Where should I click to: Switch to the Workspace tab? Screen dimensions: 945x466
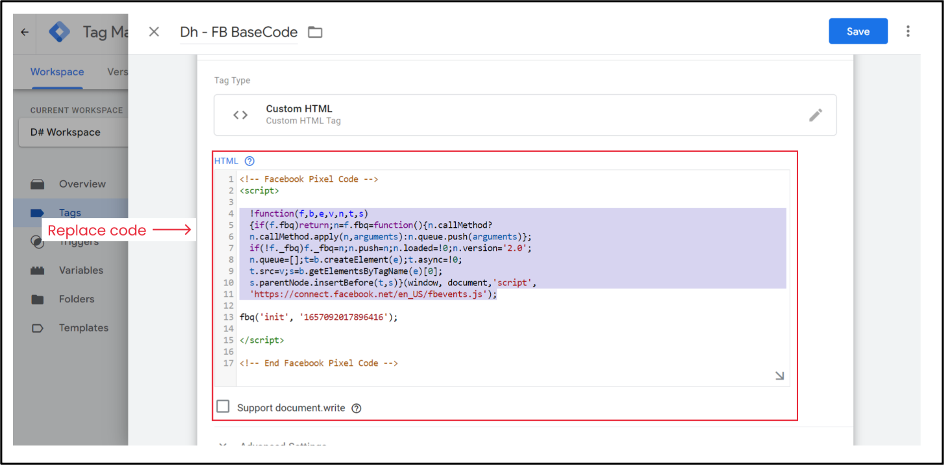(57, 72)
